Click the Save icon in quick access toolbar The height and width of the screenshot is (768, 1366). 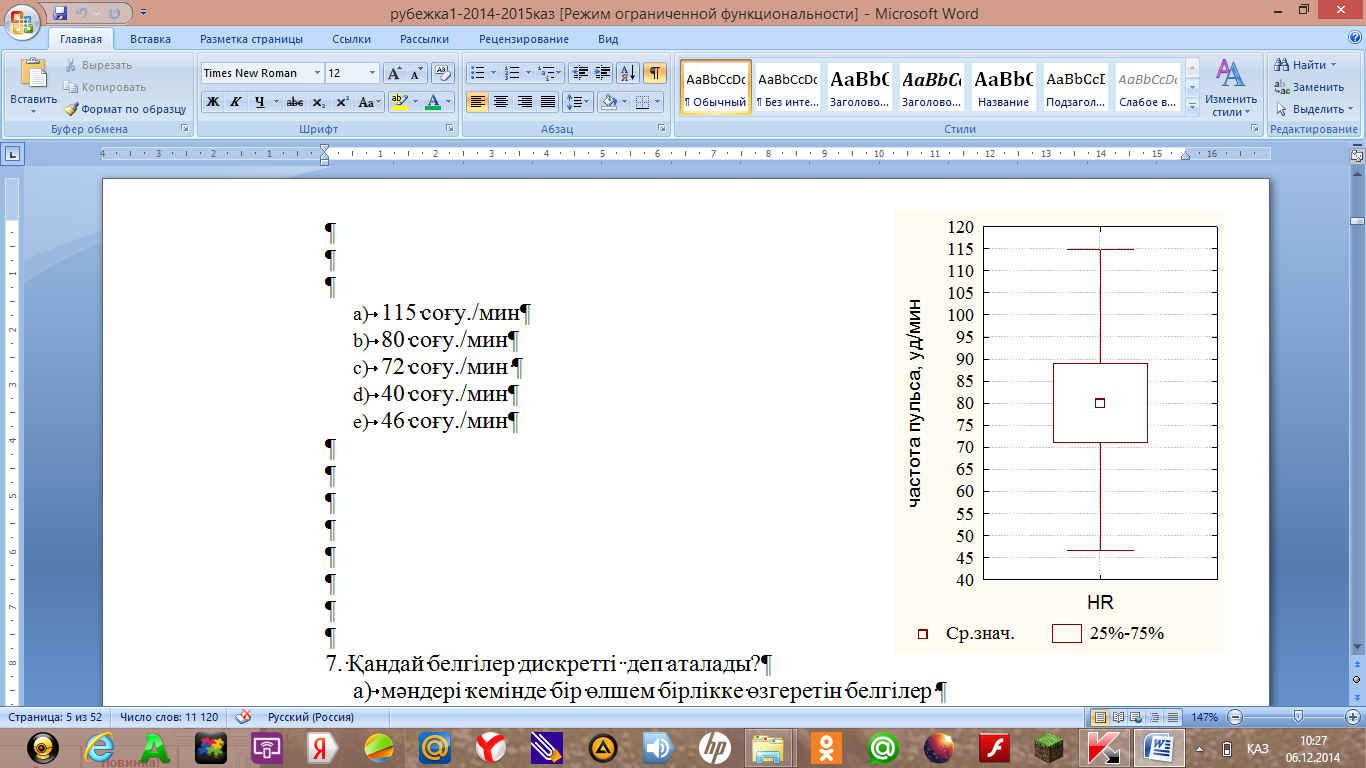[x=60, y=13]
